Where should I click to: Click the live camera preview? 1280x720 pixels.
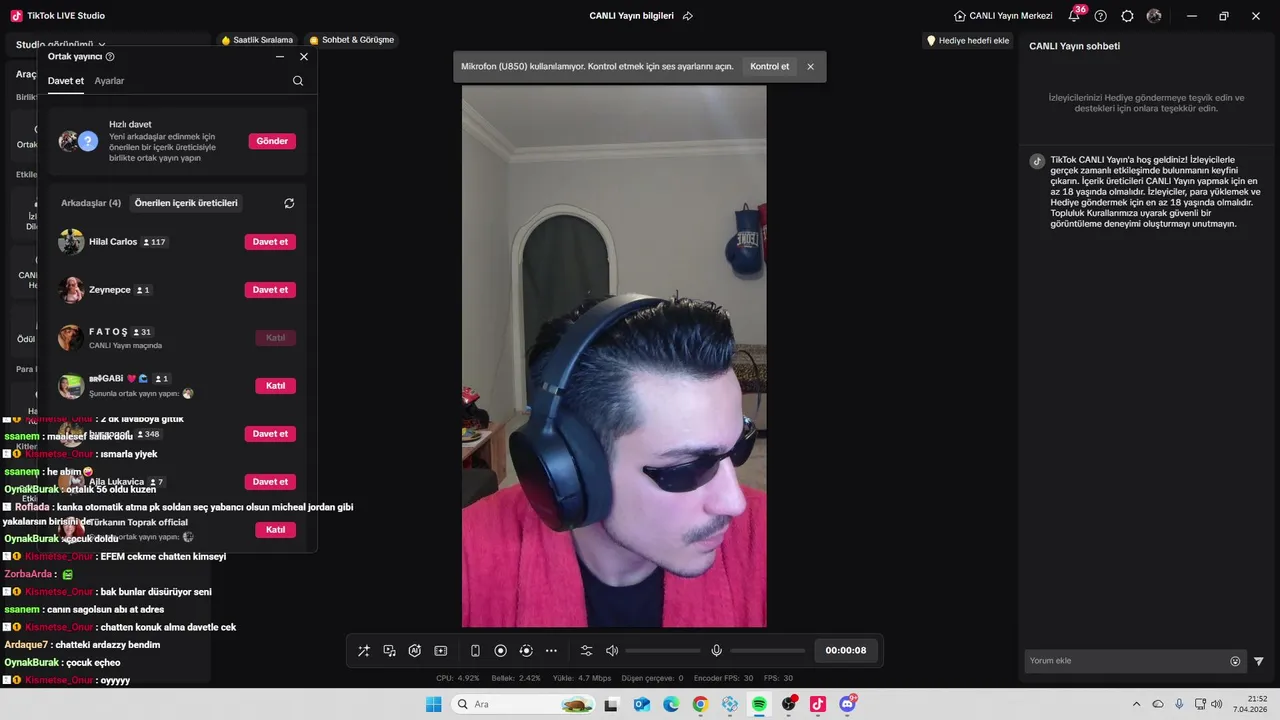pyautogui.click(x=614, y=356)
